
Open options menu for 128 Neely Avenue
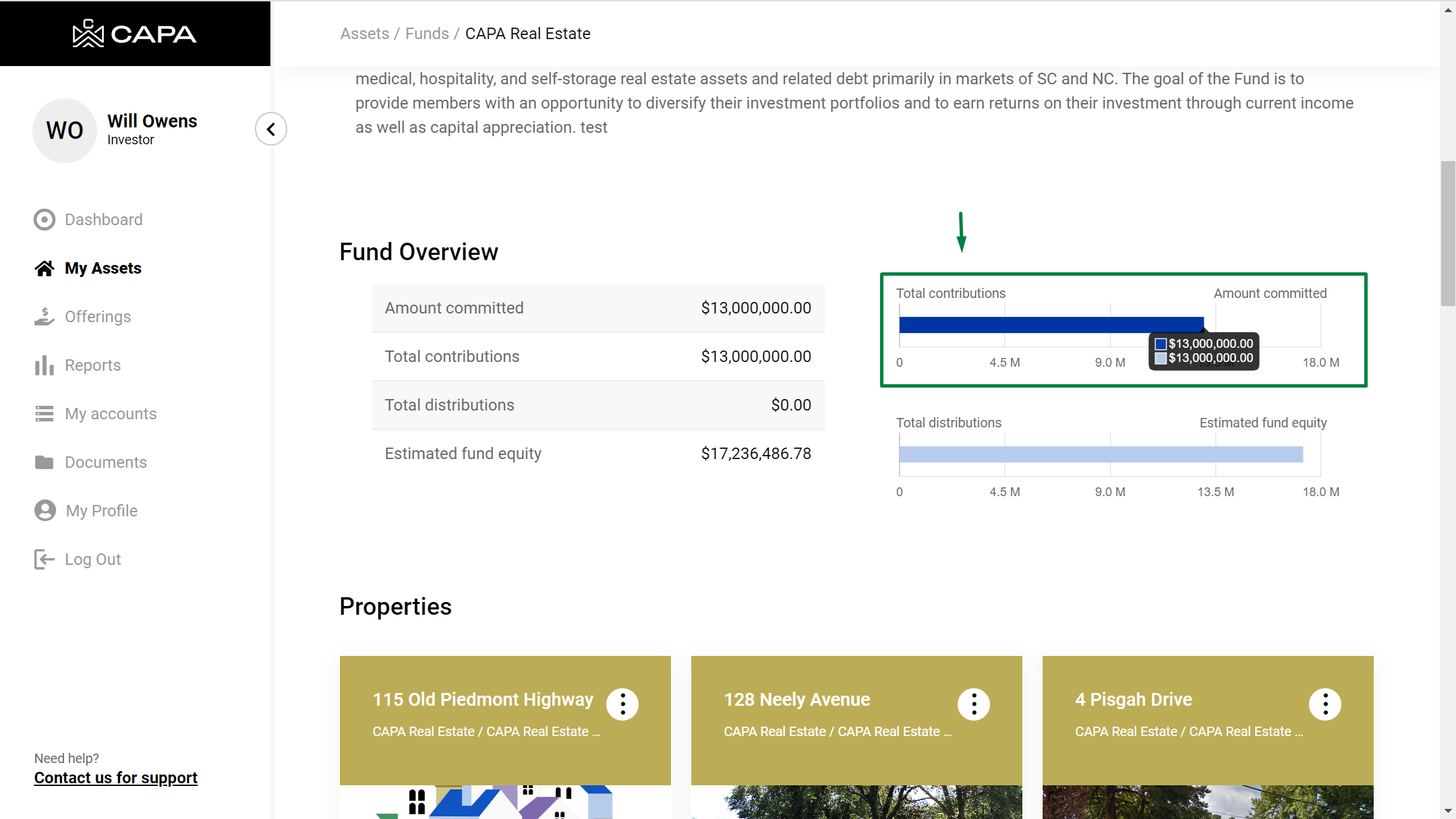tap(974, 704)
